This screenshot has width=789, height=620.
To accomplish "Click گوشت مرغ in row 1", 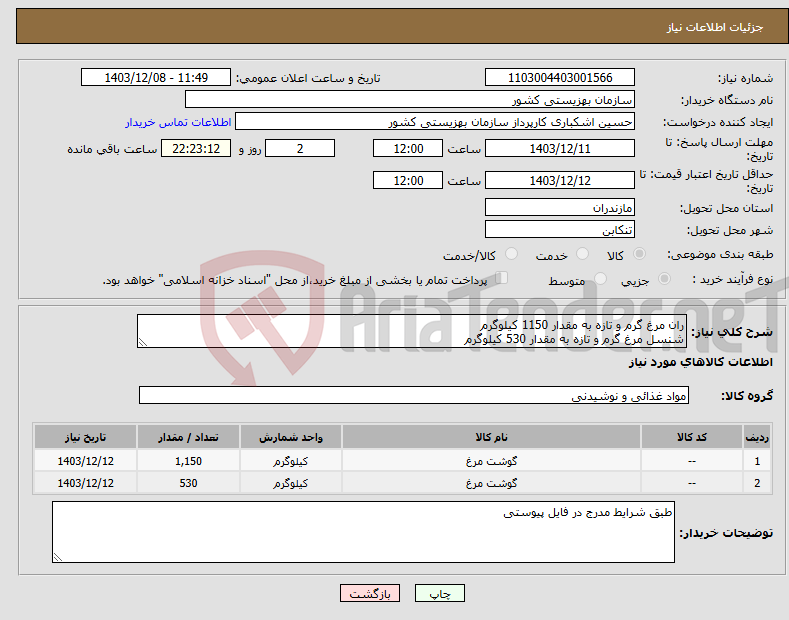I will (x=491, y=461).
